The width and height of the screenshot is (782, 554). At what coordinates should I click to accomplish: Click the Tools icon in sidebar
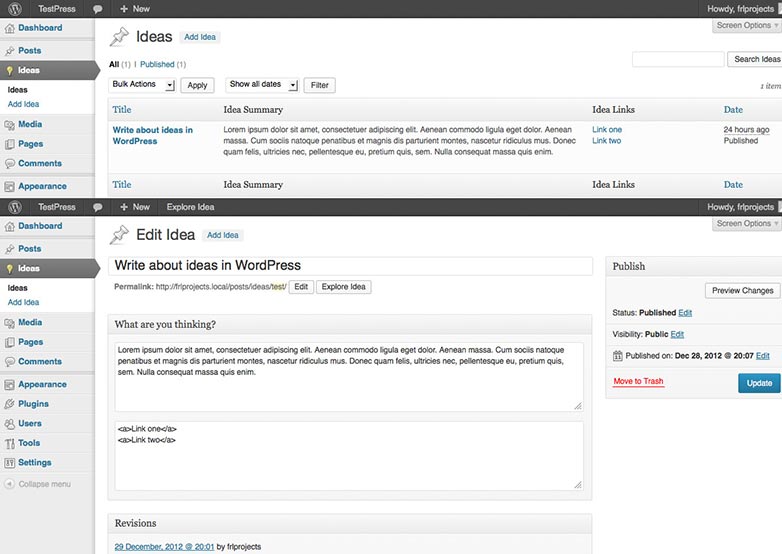[x=9, y=443]
